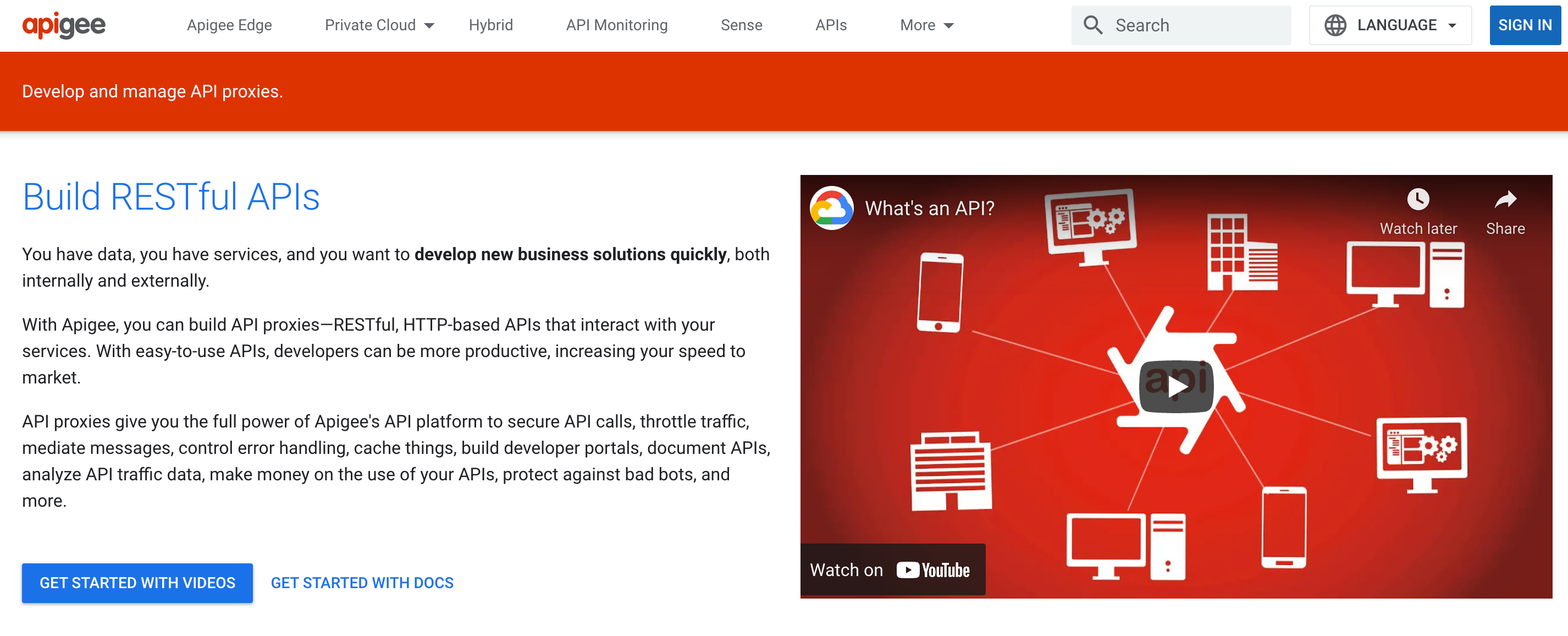Click GET STARTED WITH DOCS link
This screenshot has width=1568, height=636.
tap(363, 582)
